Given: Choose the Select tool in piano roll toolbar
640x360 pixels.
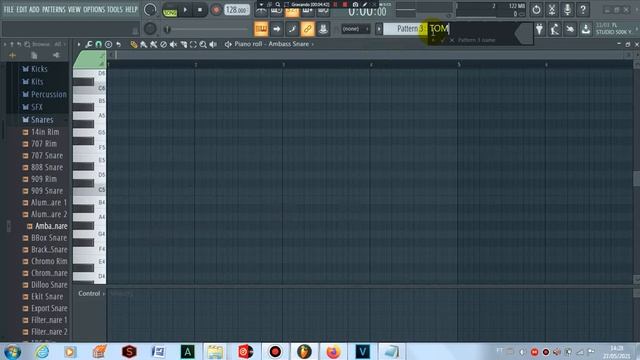Looking at the screenshot, I should pos(193,44).
